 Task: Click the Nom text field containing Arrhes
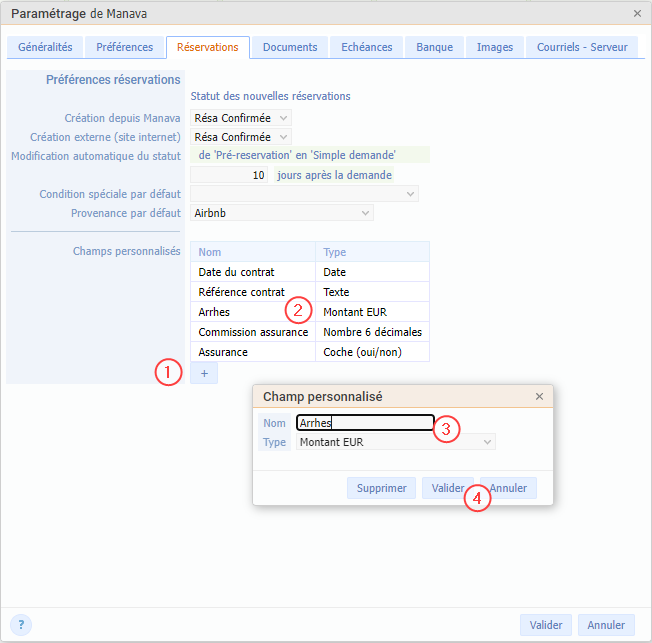coord(365,423)
